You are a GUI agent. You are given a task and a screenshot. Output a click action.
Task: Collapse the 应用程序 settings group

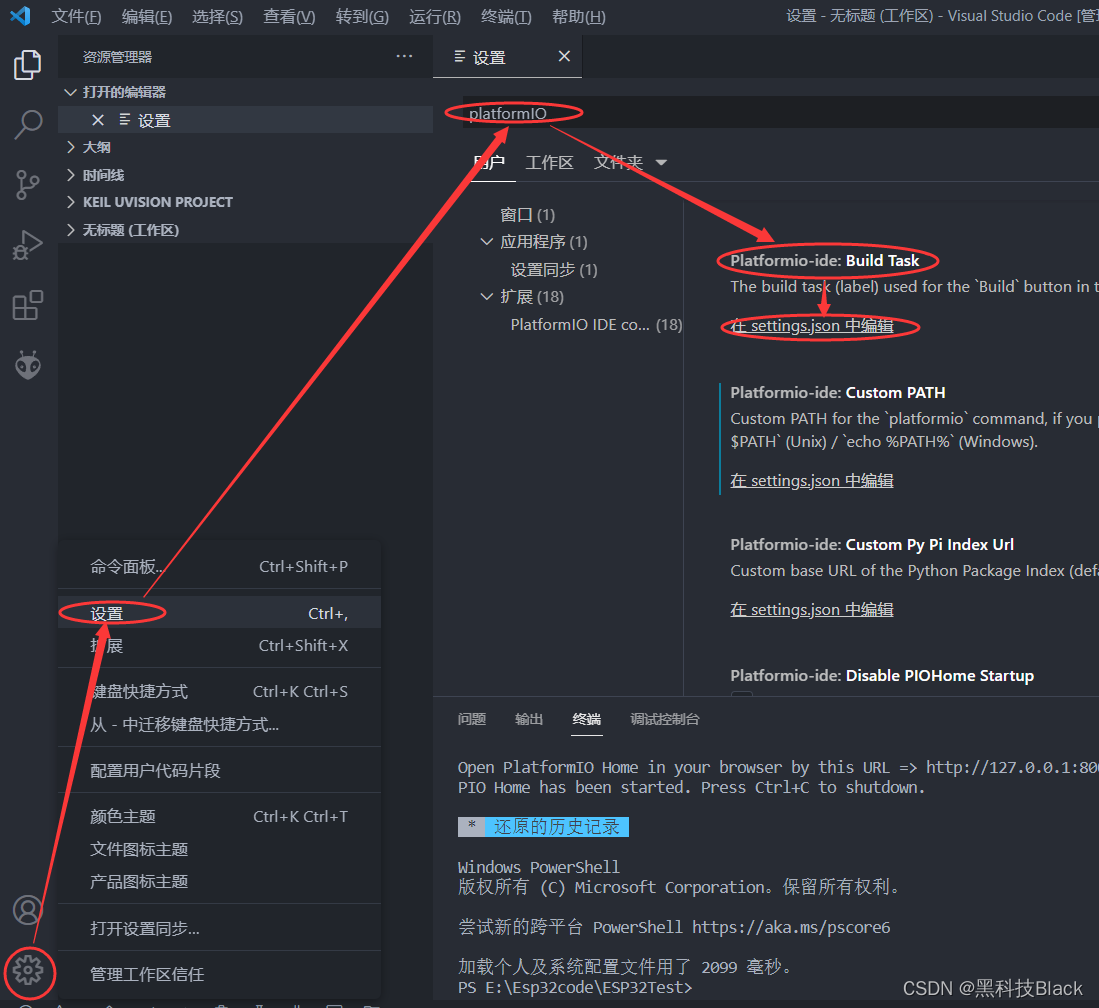point(486,241)
